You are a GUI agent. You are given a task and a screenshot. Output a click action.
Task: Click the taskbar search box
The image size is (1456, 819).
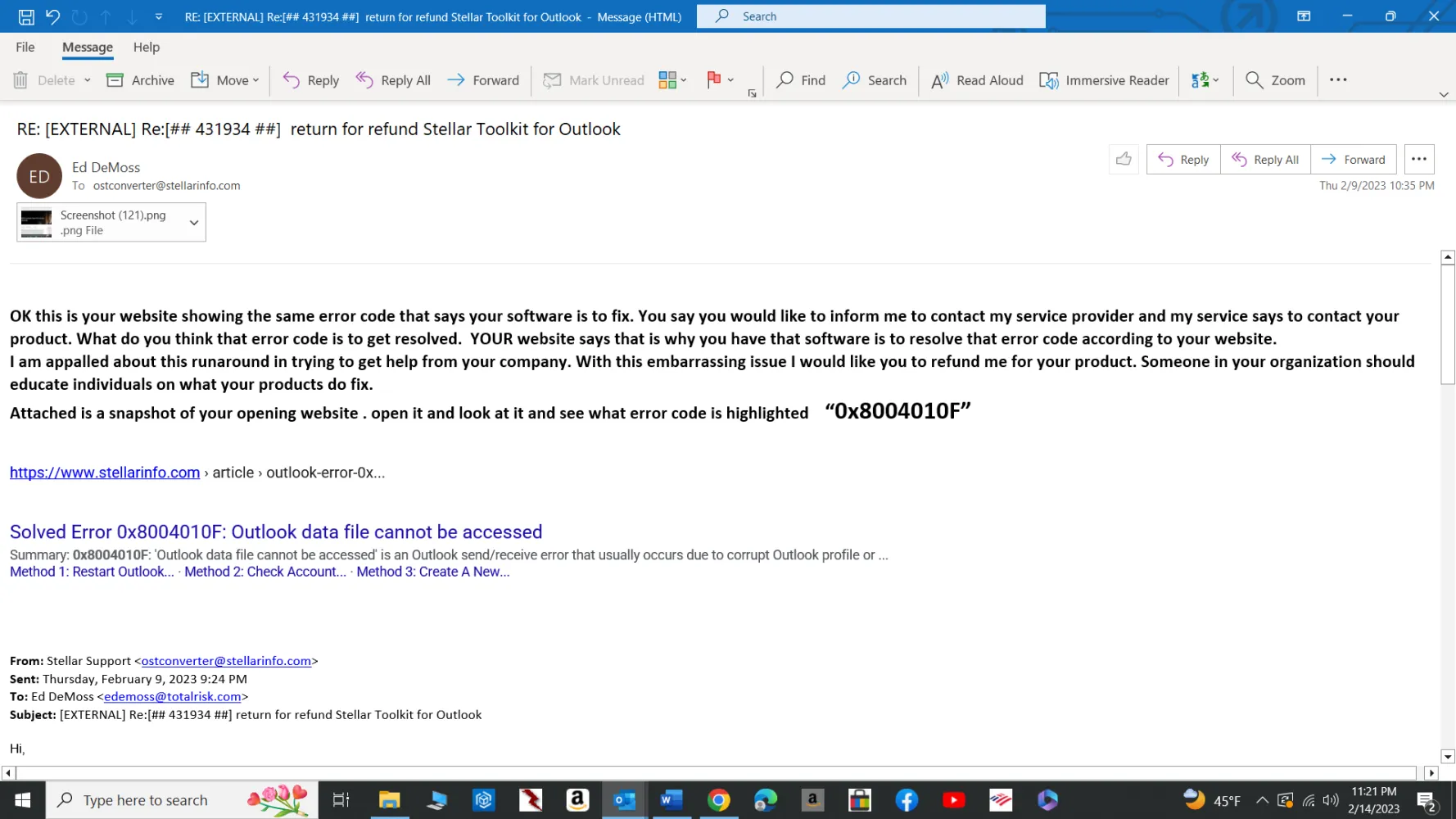[x=182, y=800]
